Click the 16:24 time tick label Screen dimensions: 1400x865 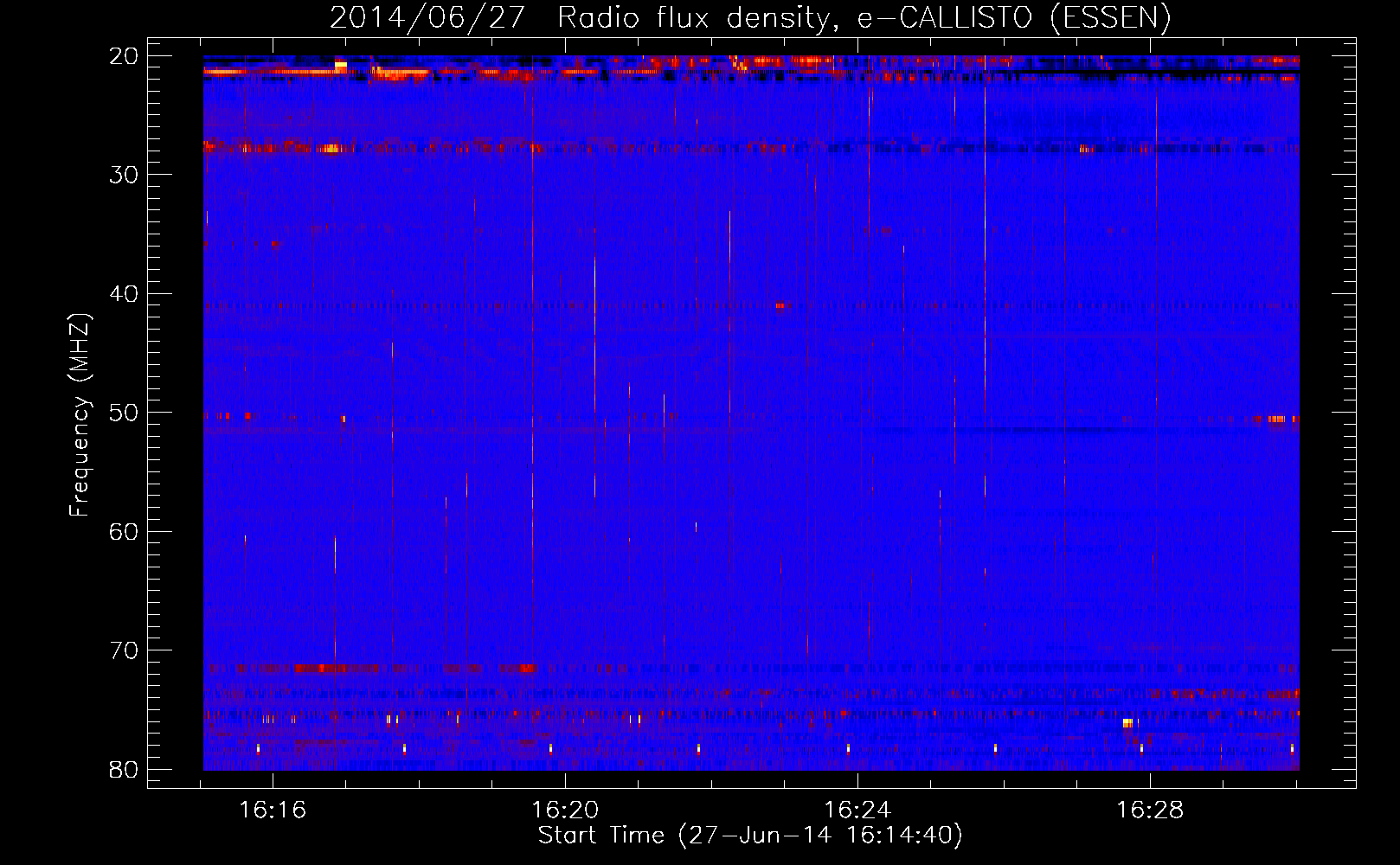click(x=857, y=810)
